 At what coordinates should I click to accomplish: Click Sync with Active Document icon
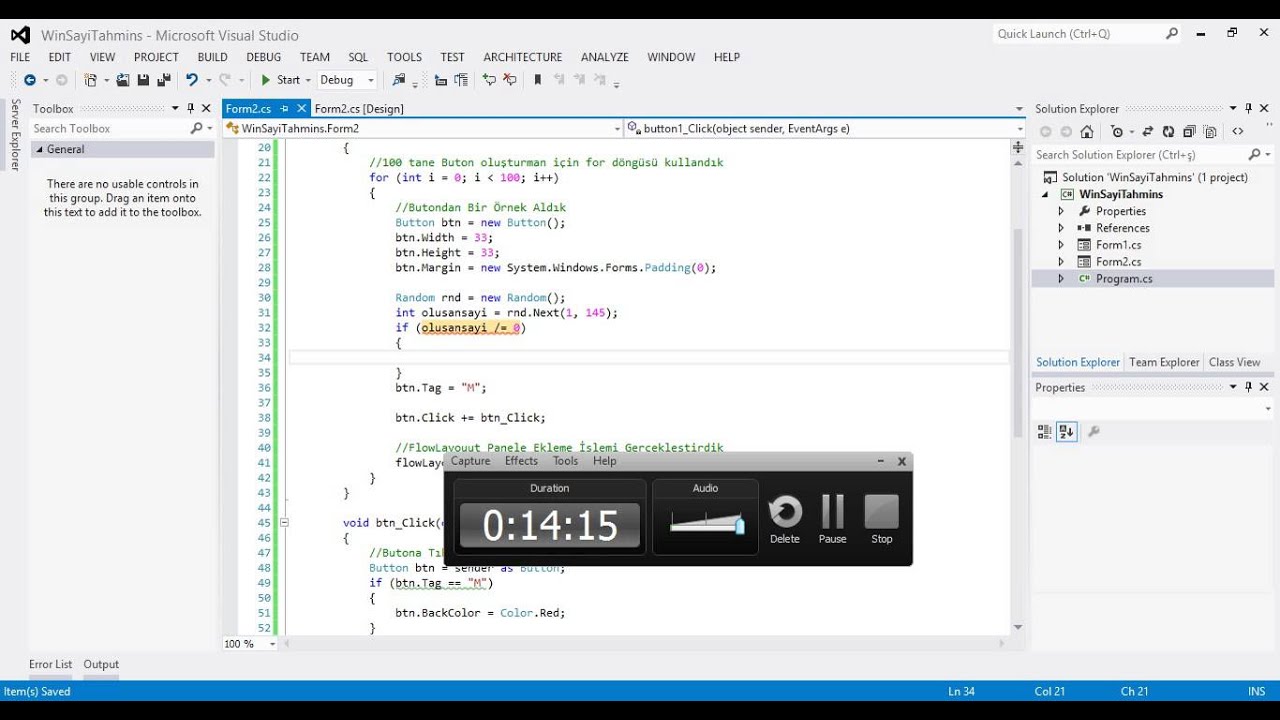(1147, 131)
